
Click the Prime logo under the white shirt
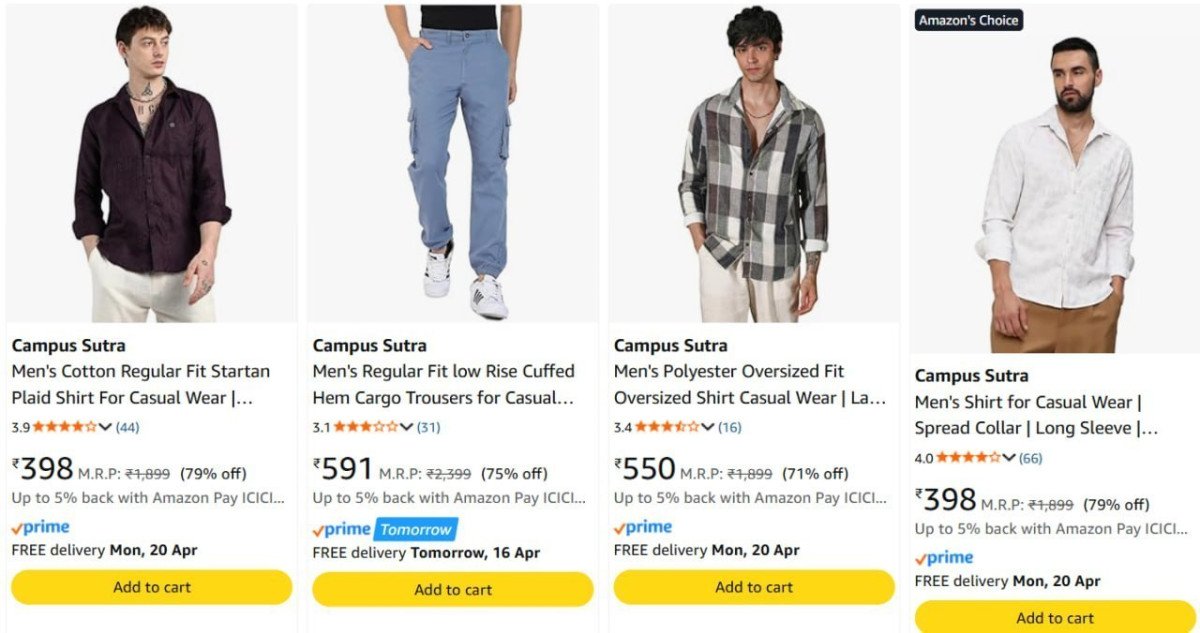(x=944, y=559)
